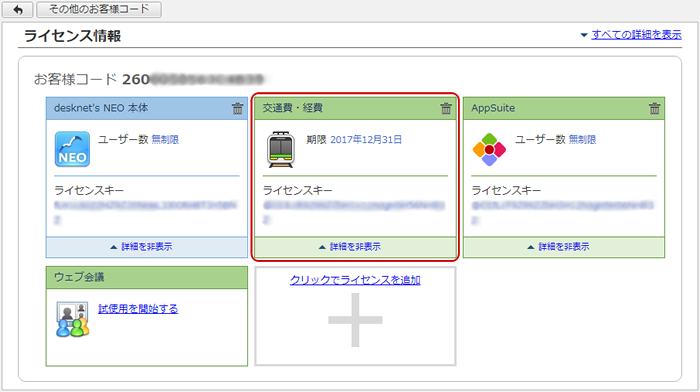This screenshot has height=392, width=700.
Task: Collapse details on desknet's NEO 本体 card
Action: tap(146, 247)
